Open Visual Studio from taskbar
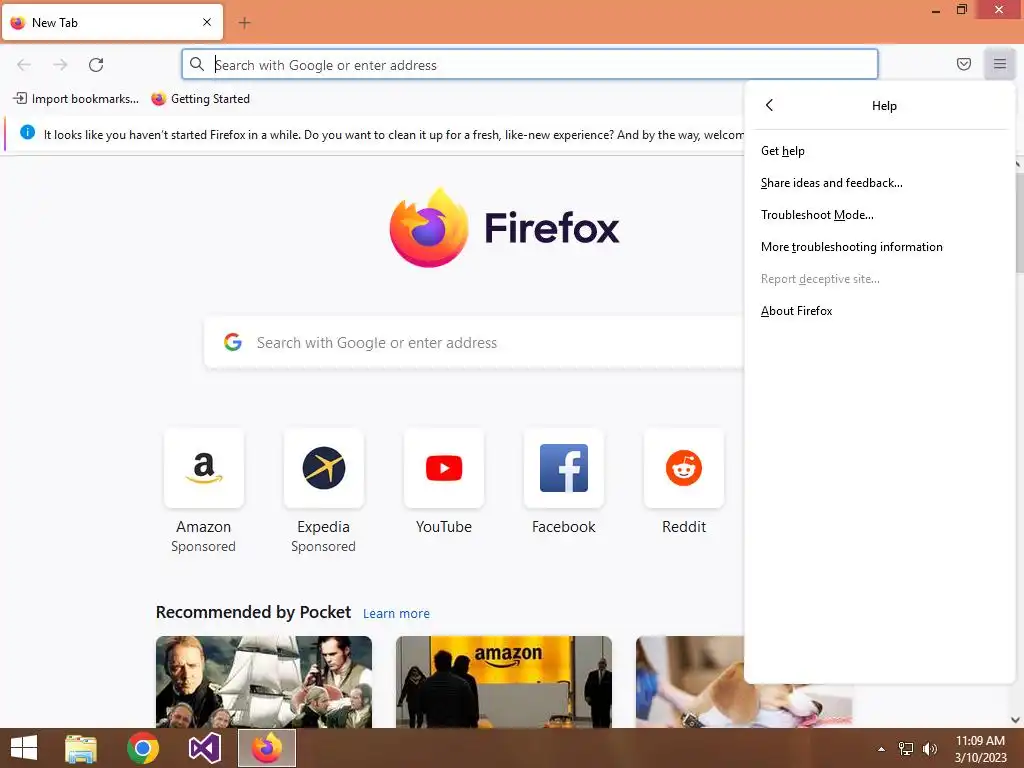The width and height of the screenshot is (1024, 768). tap(204, 748)
